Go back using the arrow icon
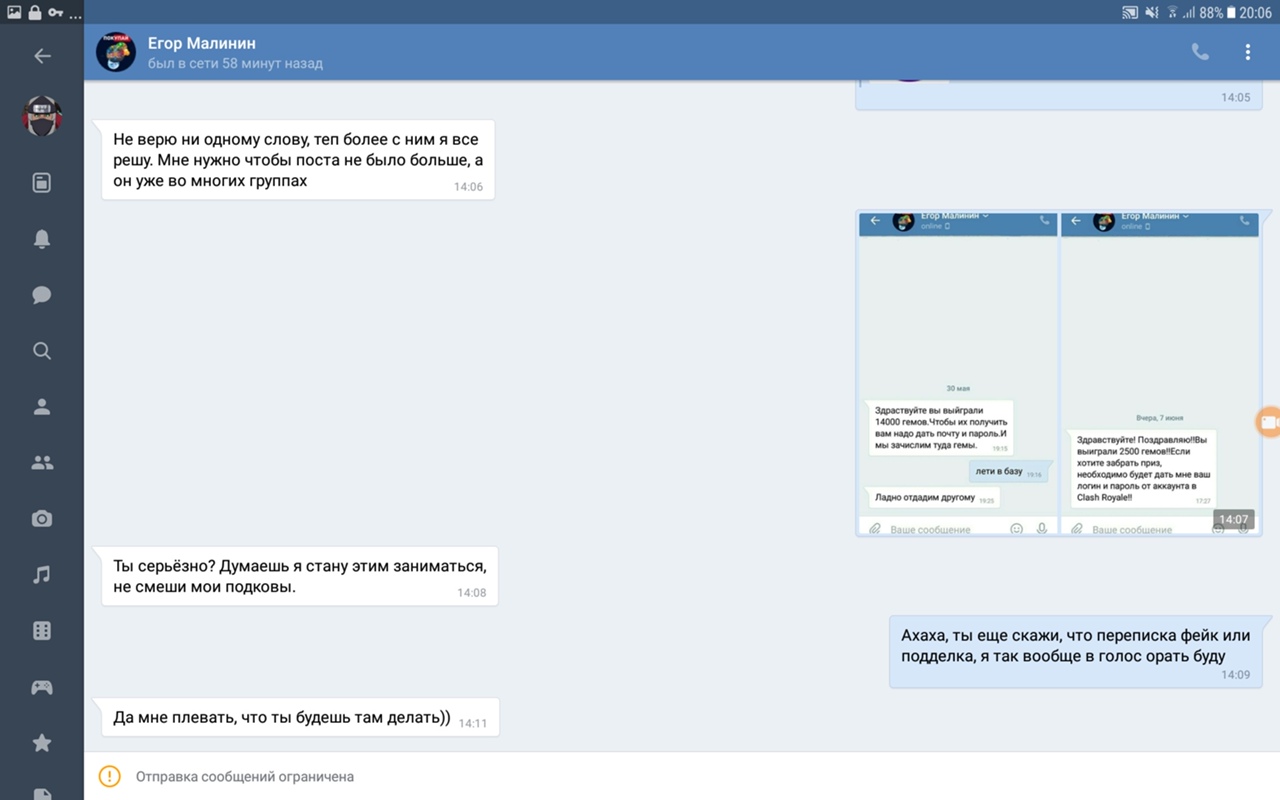The width and height of the screenshot is (1280, 800). click(x=42, y=56)
